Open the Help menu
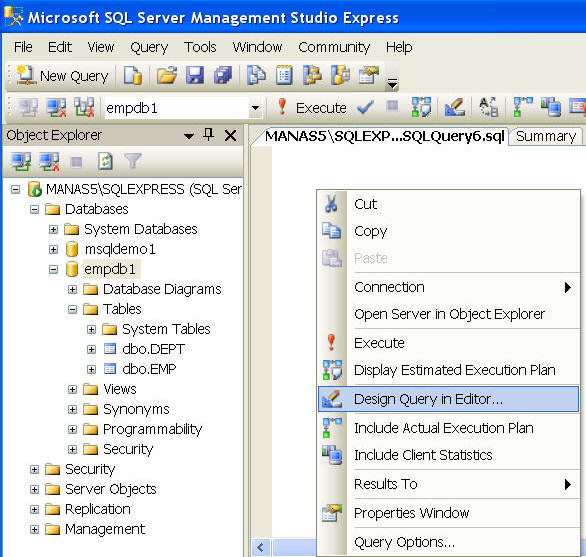The height and width of the screenshot is (557, 586). (x=399, y=48)
